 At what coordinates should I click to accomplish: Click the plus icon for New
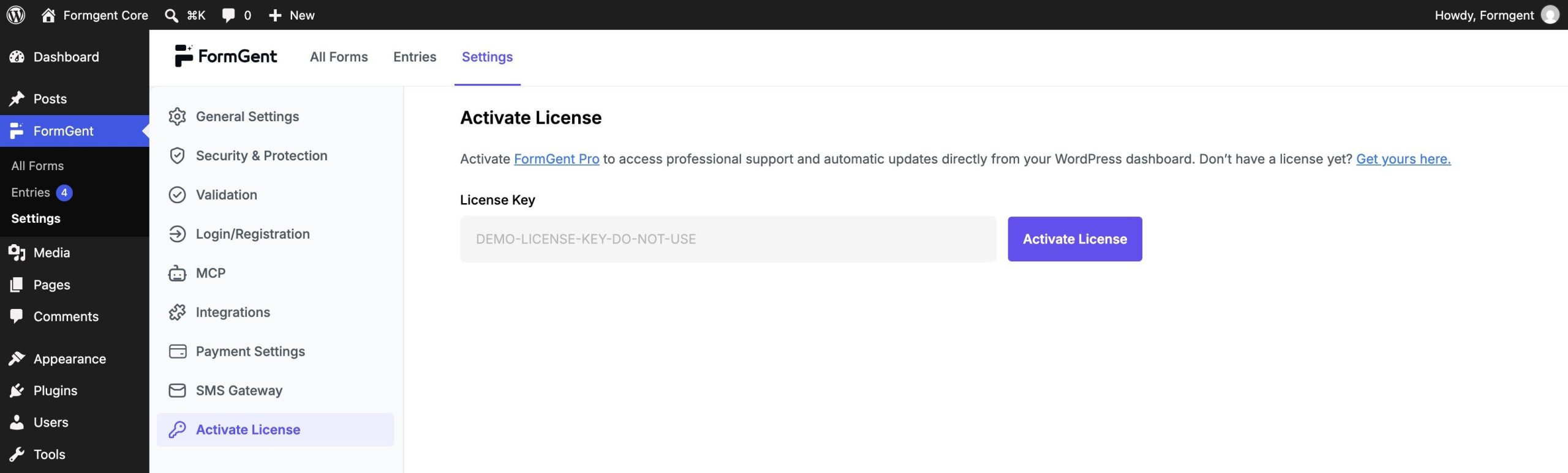(275, 15)
